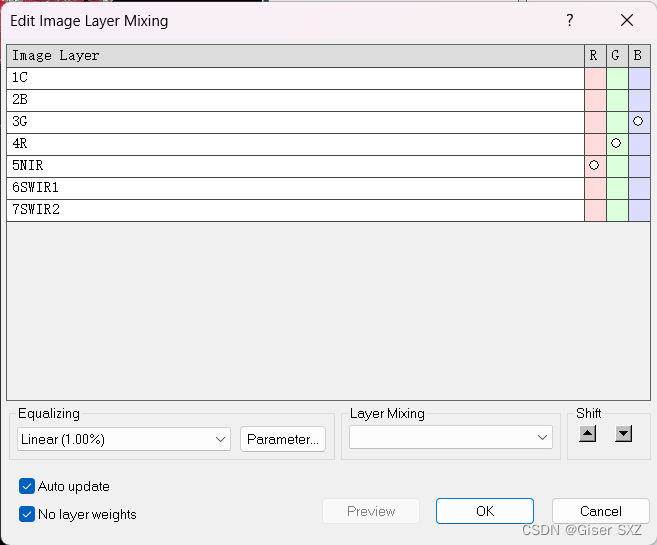Toggle the blue channel cell for 4R
The width and height of the screenshot is (657, 545).
639,145
